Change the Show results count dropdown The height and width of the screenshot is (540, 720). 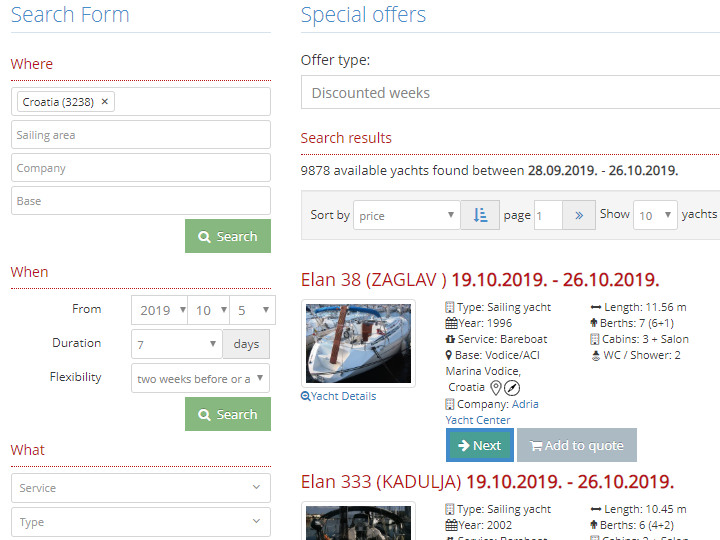[x=655, y=215]
